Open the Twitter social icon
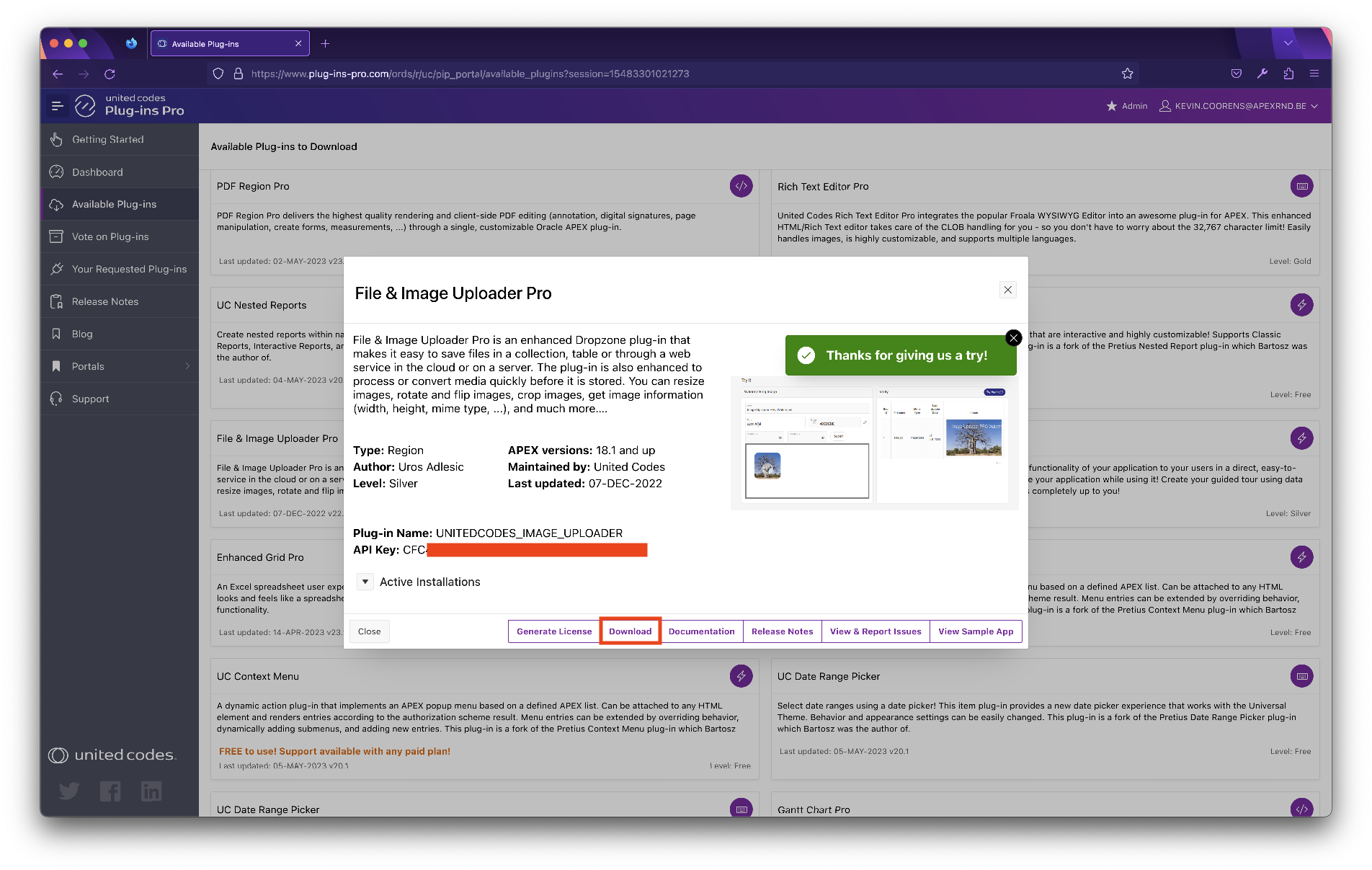 pos(69,791)
